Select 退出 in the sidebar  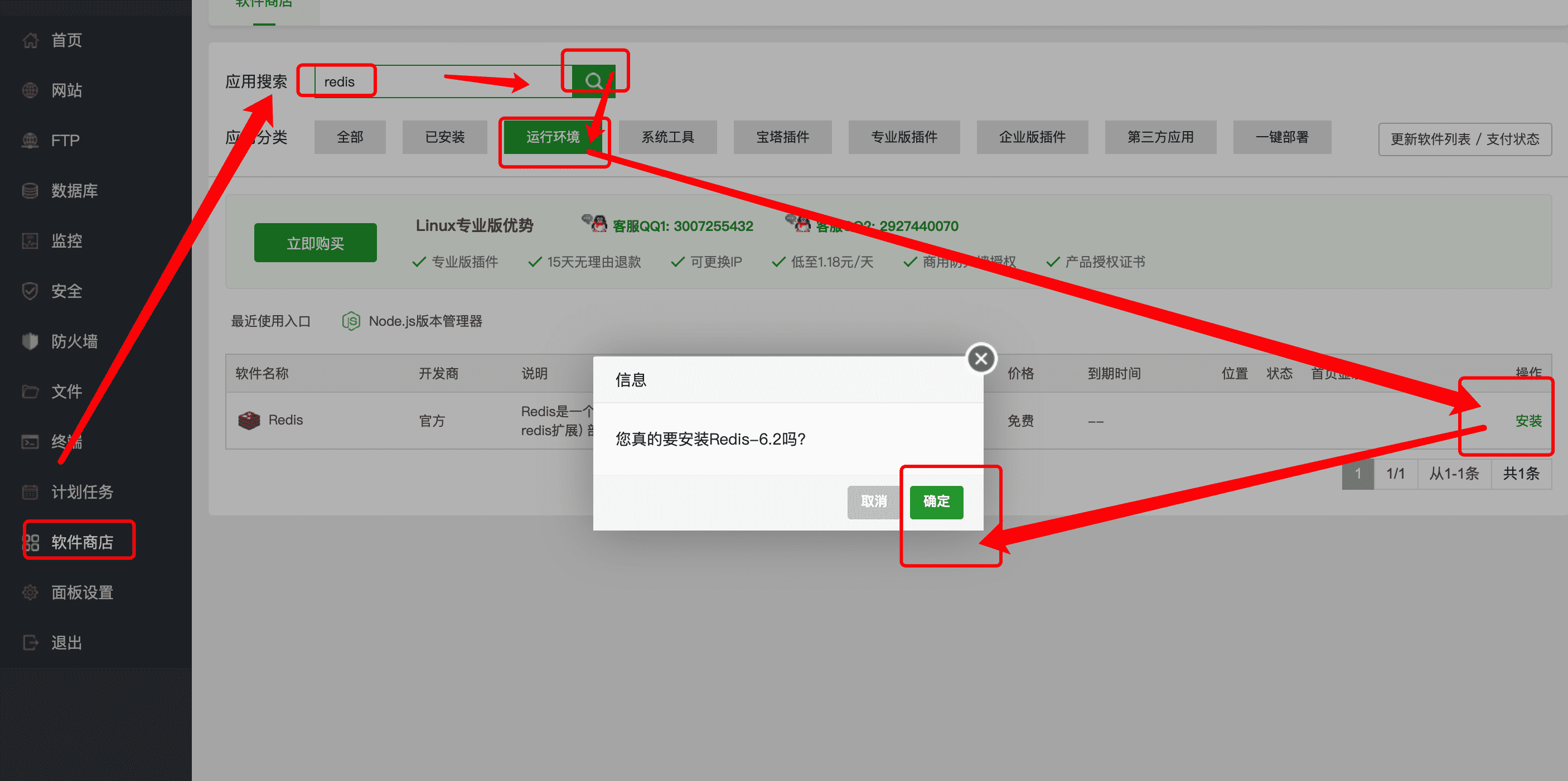click(x=66, y=643)
